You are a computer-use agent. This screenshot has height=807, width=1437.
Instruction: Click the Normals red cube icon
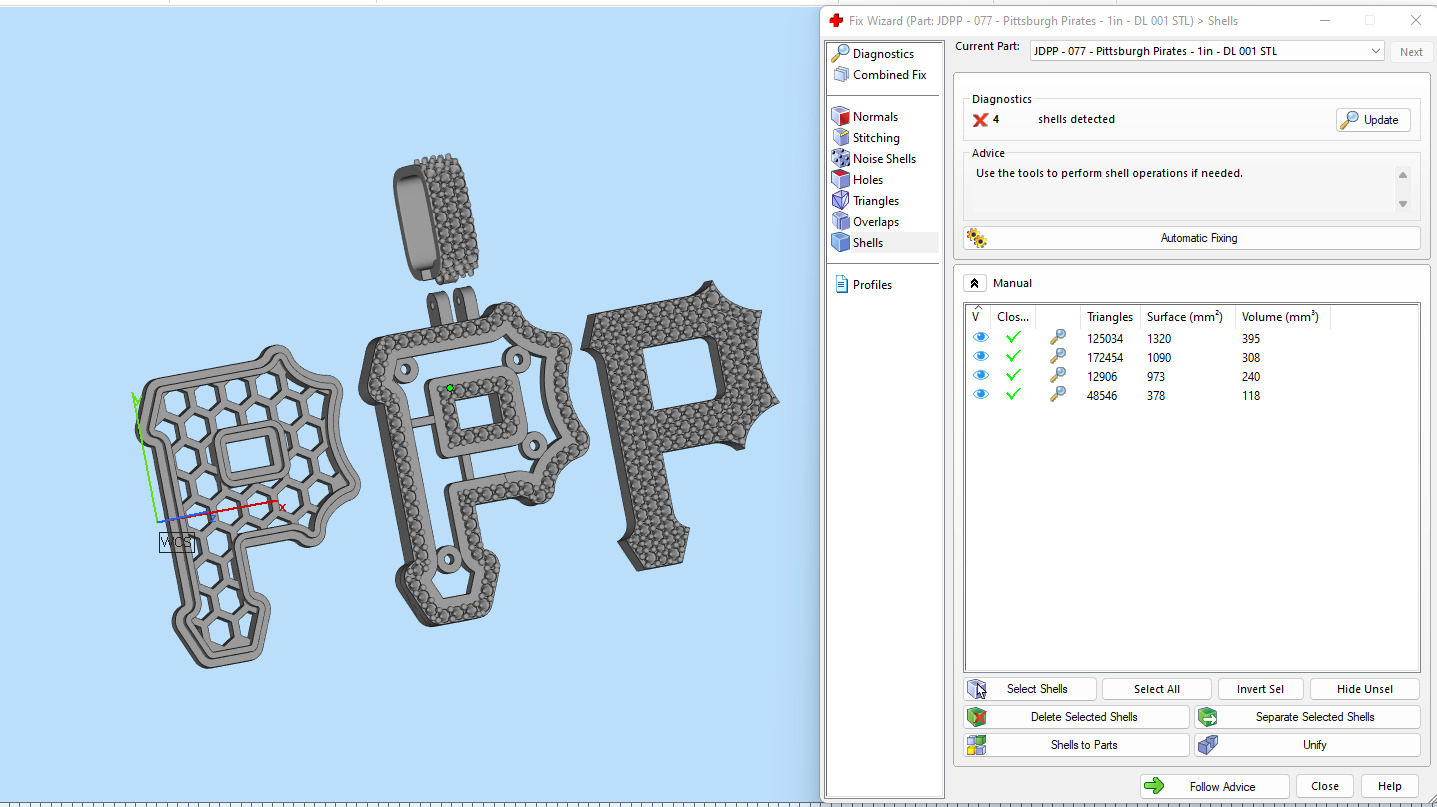click(x=840, y=117)
